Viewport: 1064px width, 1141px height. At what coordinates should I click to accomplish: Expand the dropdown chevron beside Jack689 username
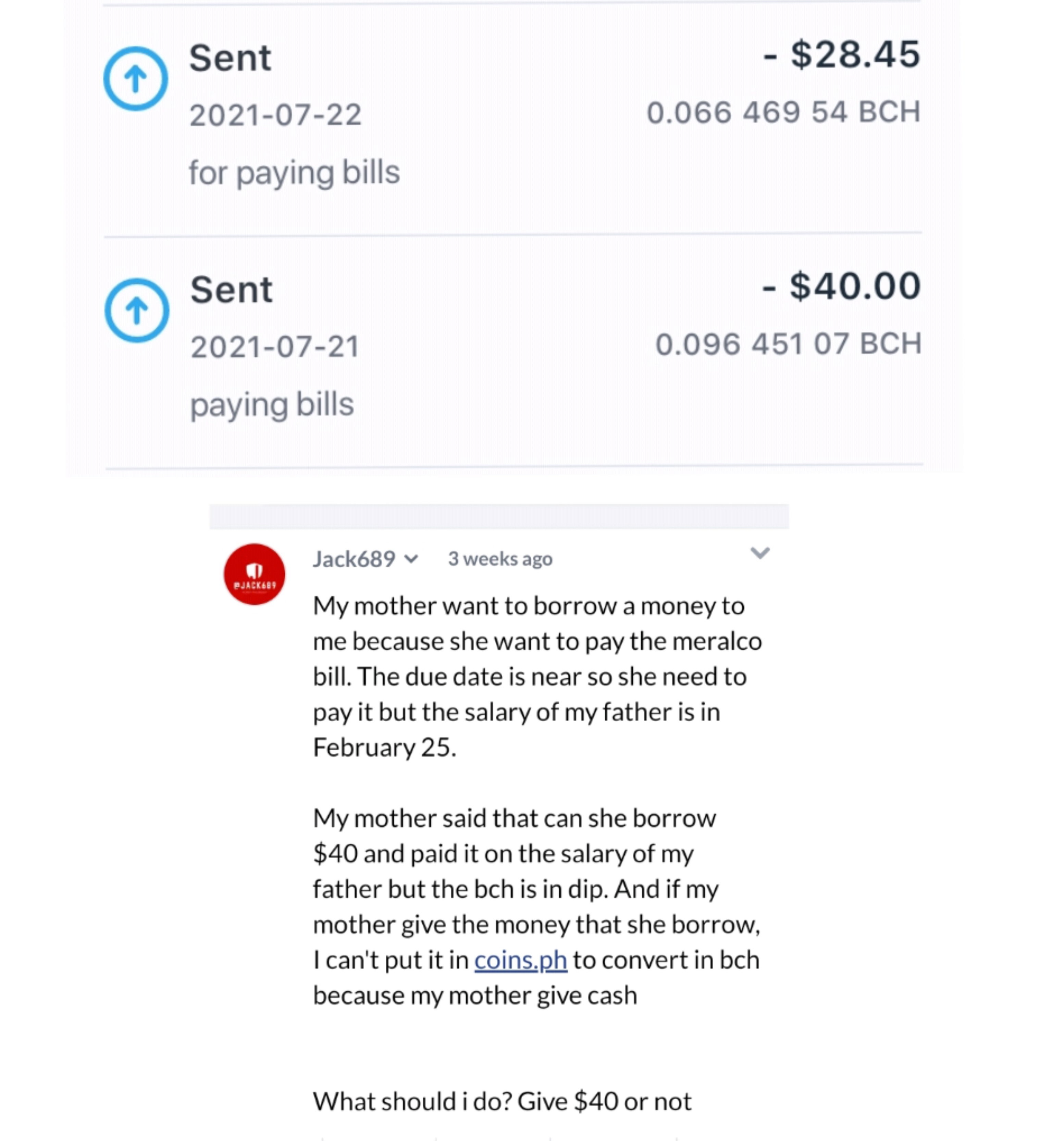411,559
